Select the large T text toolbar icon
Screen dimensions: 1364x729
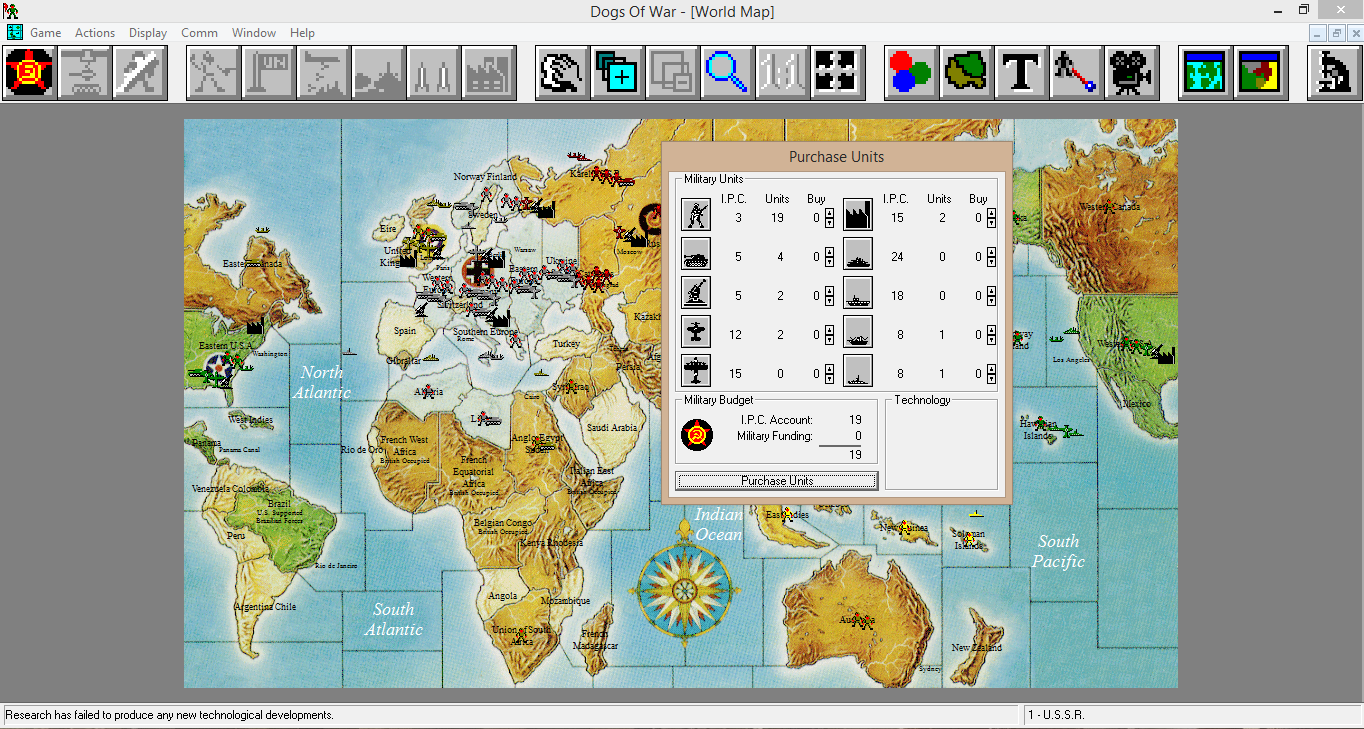tap(1021, 72)
